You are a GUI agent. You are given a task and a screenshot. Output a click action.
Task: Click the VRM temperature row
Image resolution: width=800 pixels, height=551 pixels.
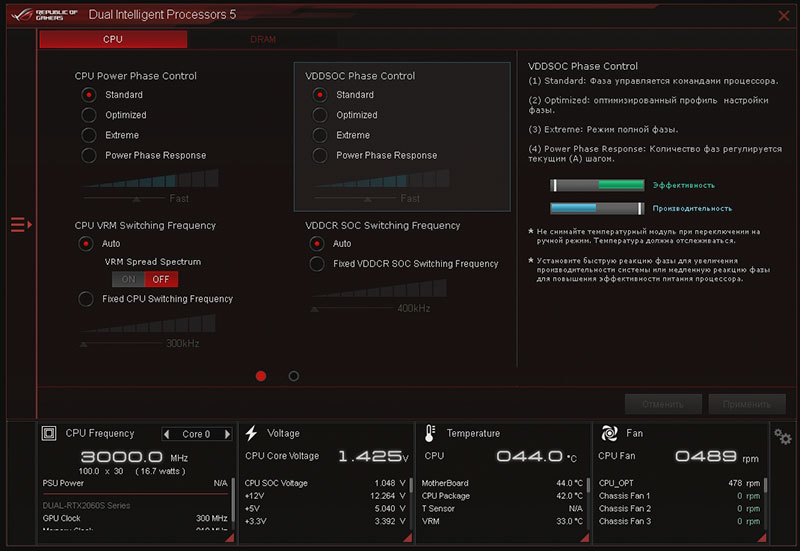click(502, 521)
